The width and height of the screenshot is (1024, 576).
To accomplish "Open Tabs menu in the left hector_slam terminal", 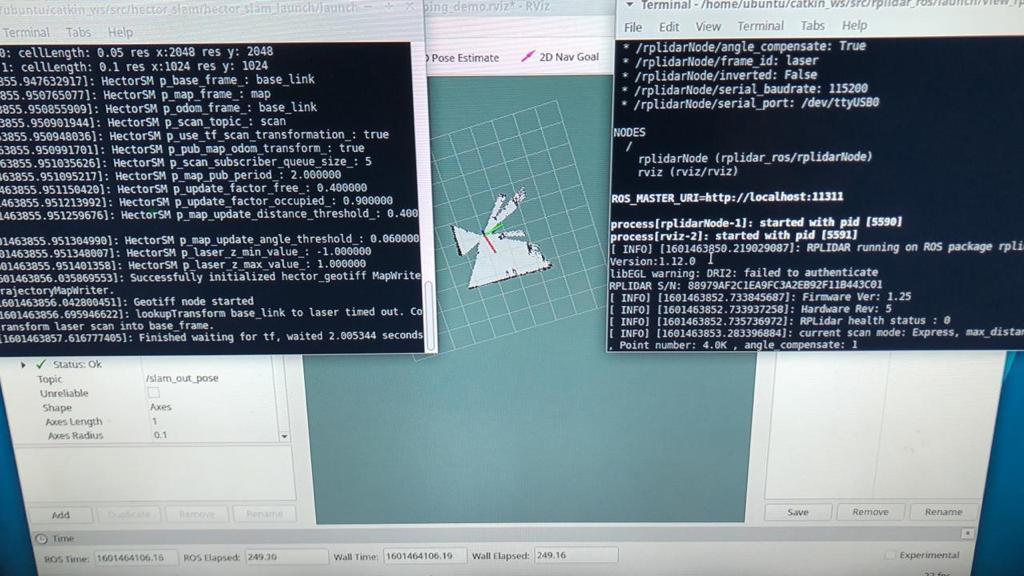I will 78,32.
